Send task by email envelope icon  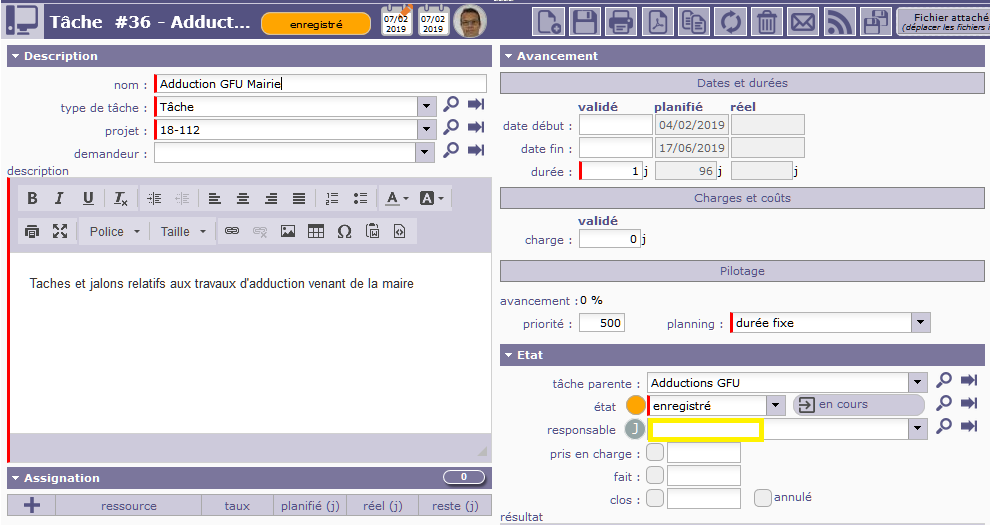click(x=802, y=21)
